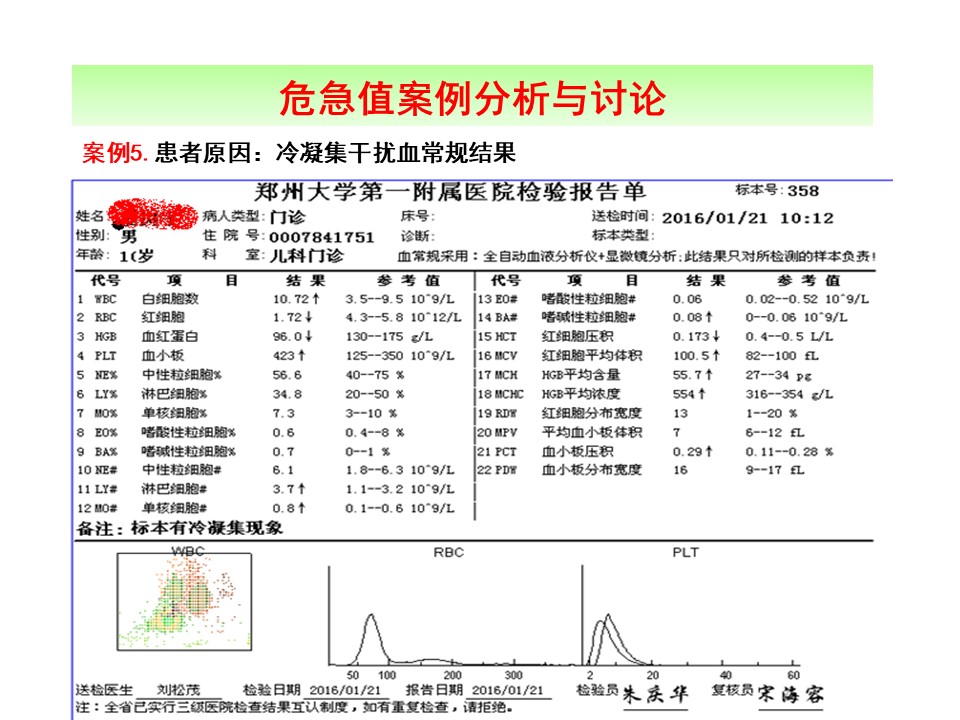Click the date after "报告日期"
Image resolution: width=960 pixels, height=720 pixels.
click(508, 690)
